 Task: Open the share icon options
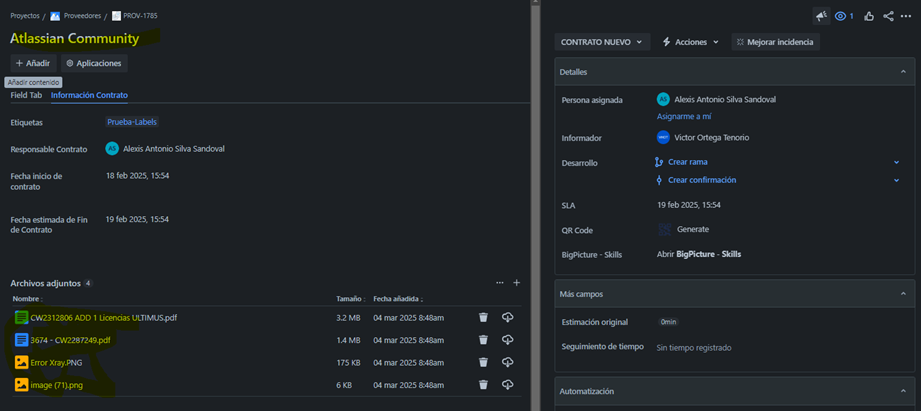click(x=888, y=16)
